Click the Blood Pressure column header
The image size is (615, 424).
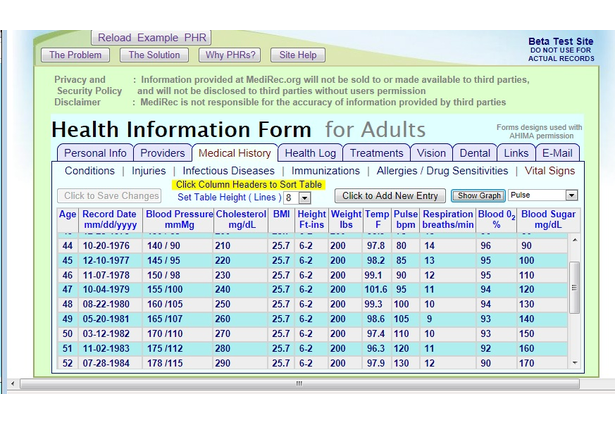click(178, 219)
